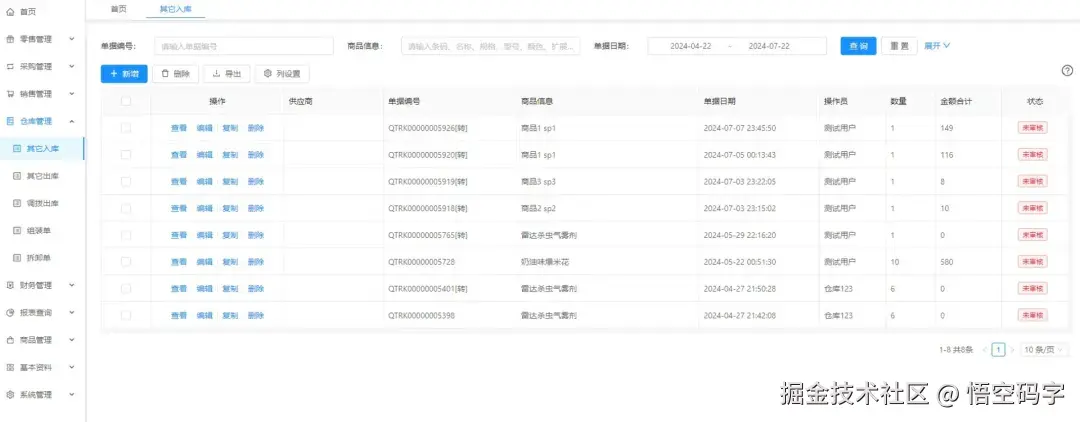Click 编辑 for row QTRK00000005920
Viewport: 1080px width, 422px height.
point(205,155)
